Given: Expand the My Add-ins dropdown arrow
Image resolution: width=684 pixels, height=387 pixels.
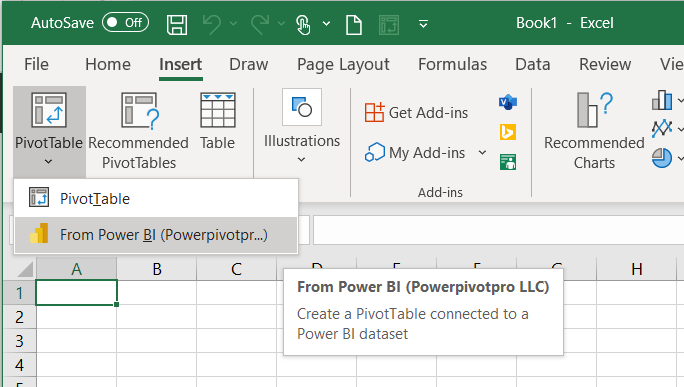Looking at the screenshot, I should coord(482,153).
